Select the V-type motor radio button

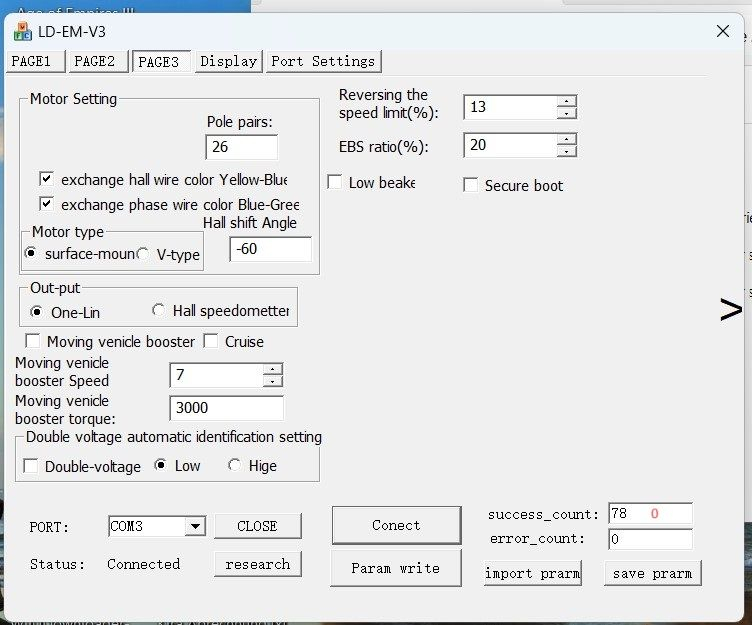(143, 254)
